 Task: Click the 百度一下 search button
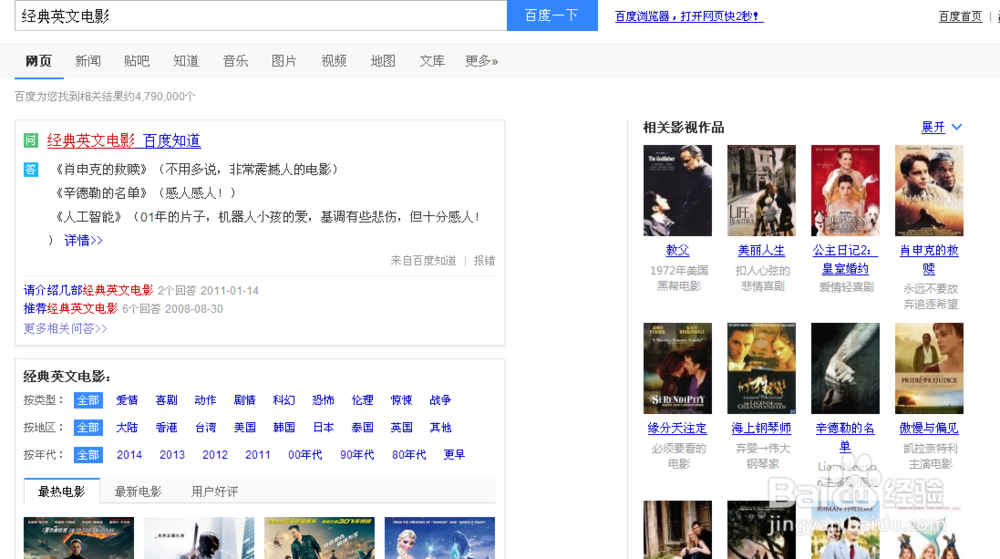click(x=552, y=15)
